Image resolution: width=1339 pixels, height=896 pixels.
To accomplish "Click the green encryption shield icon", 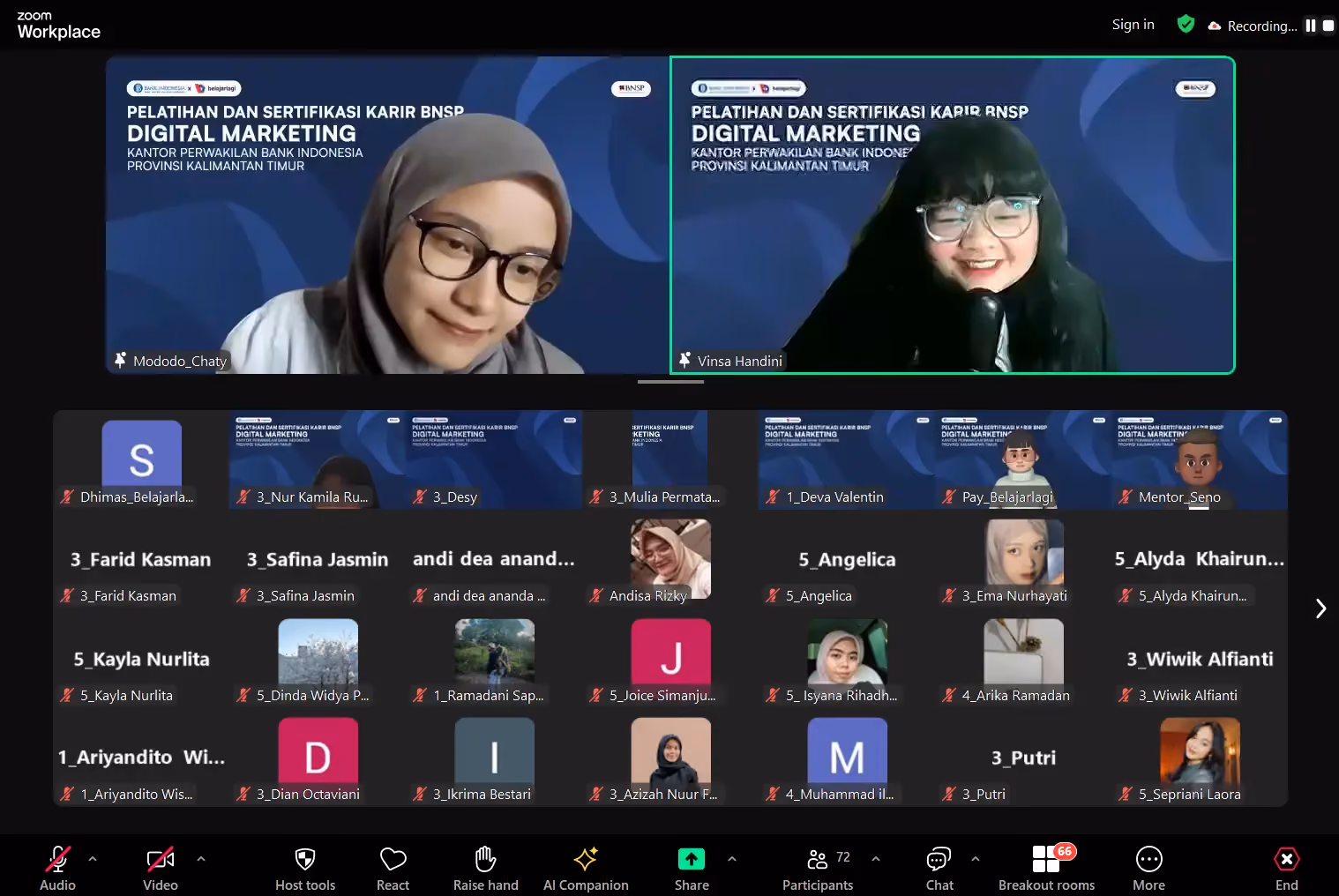I will (1186, 25).
